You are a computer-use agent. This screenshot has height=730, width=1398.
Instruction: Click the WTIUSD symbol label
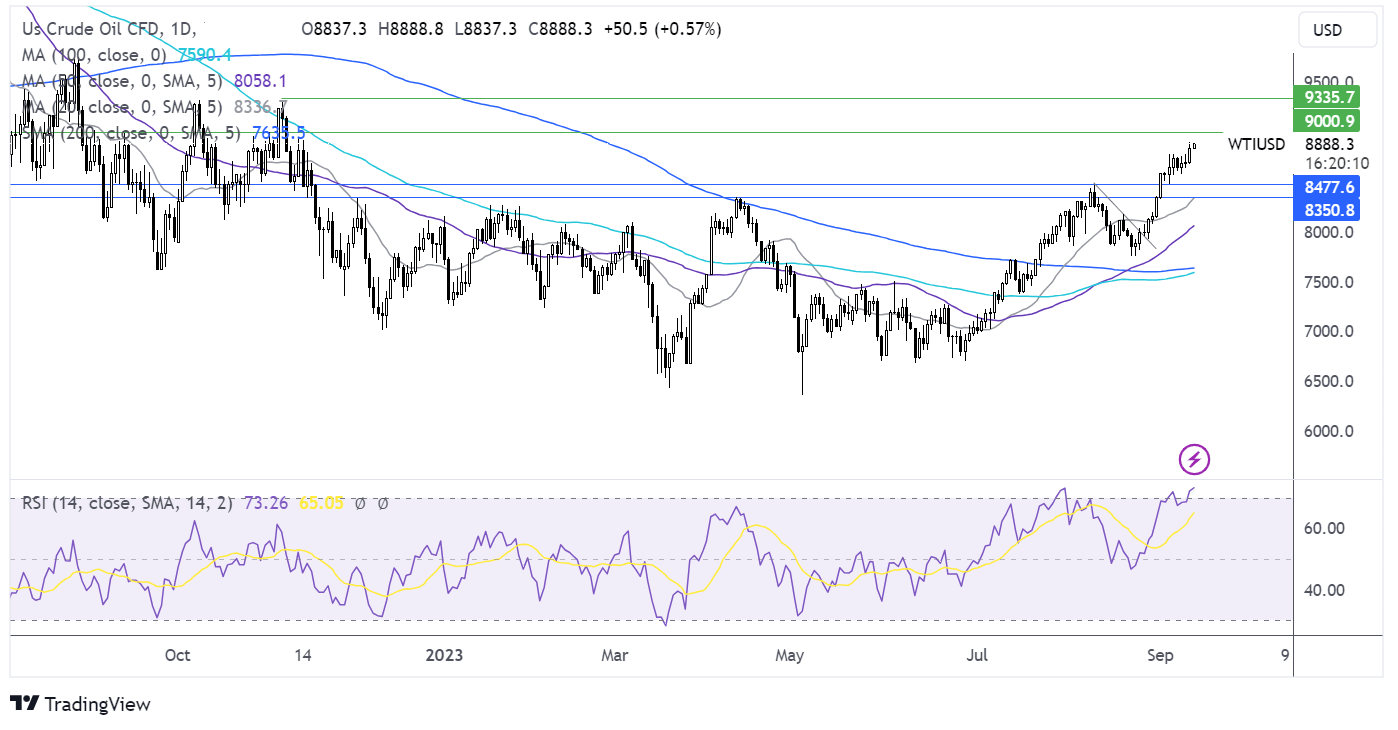[x=1256, y=144]
